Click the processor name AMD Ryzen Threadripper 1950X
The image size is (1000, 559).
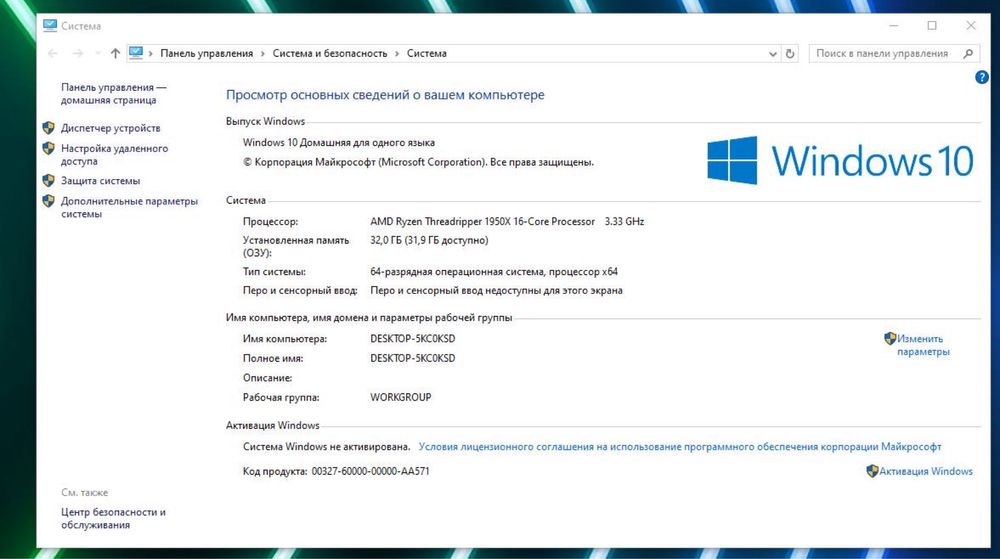click(x=482, y=222)
